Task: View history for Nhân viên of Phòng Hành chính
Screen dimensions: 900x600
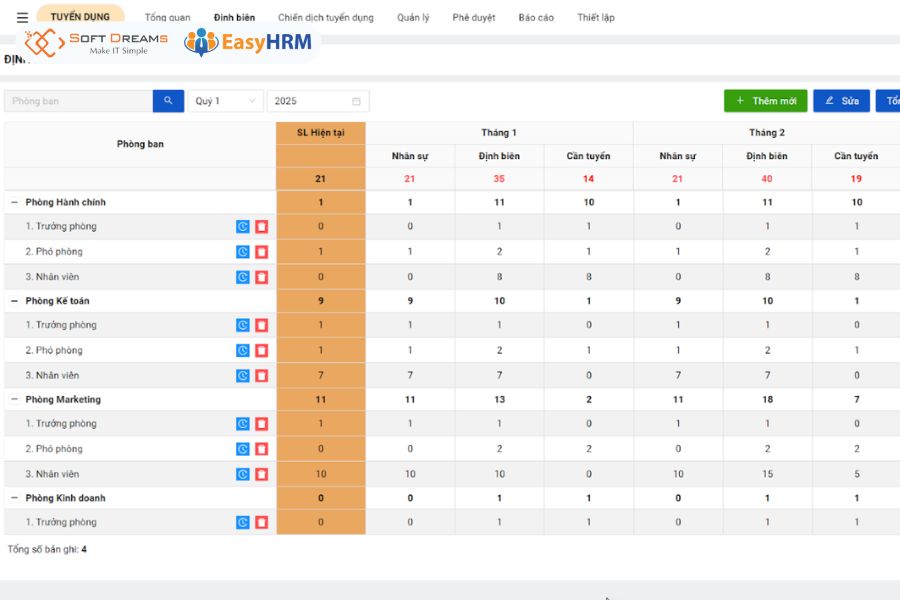Action: pos(243,277)
